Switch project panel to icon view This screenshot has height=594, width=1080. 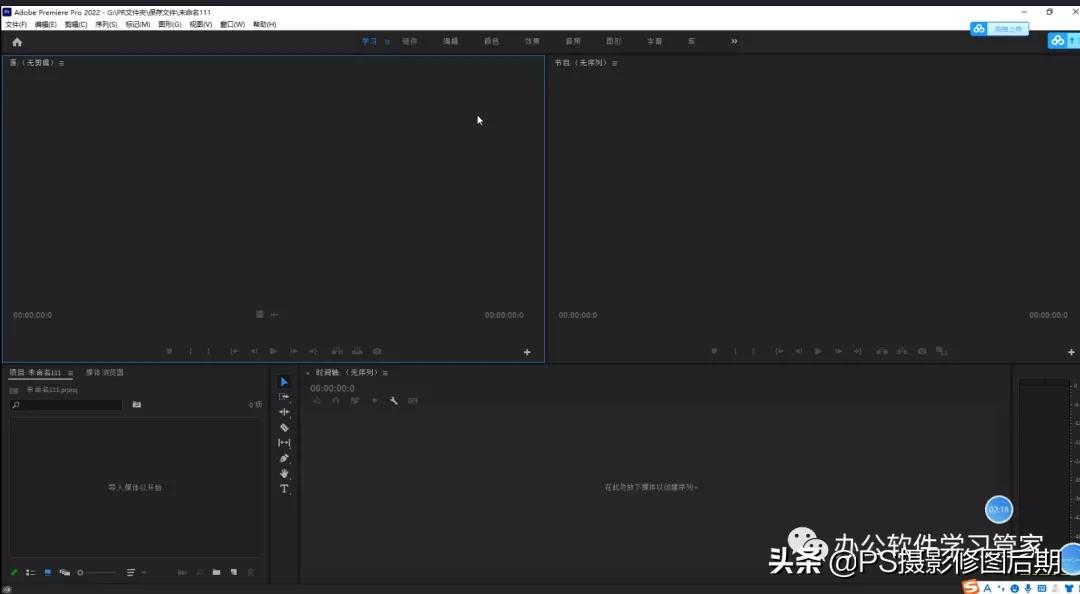click(x=48, y=573)
